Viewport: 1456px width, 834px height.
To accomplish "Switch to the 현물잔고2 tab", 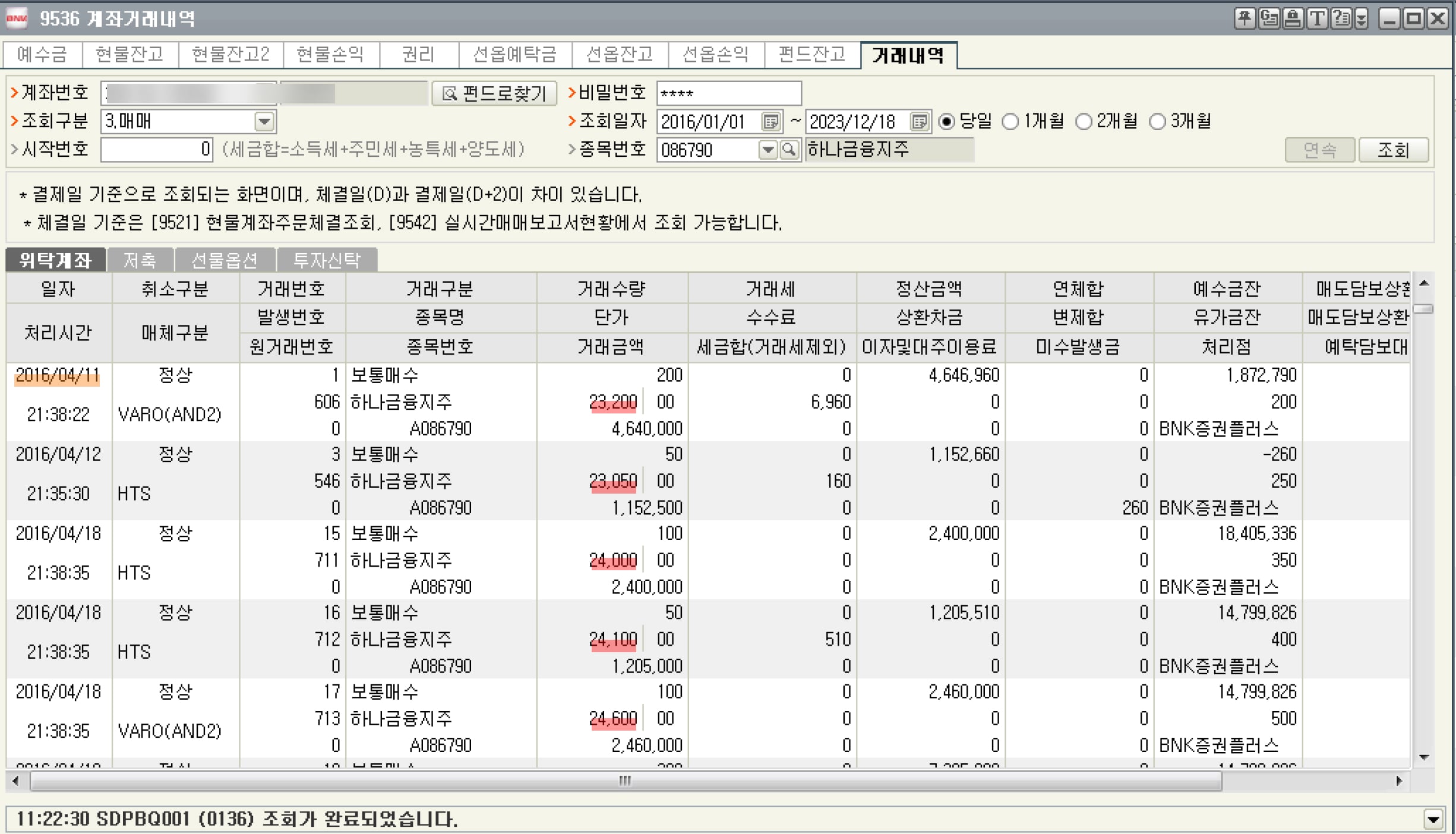I will pos(230,55).
